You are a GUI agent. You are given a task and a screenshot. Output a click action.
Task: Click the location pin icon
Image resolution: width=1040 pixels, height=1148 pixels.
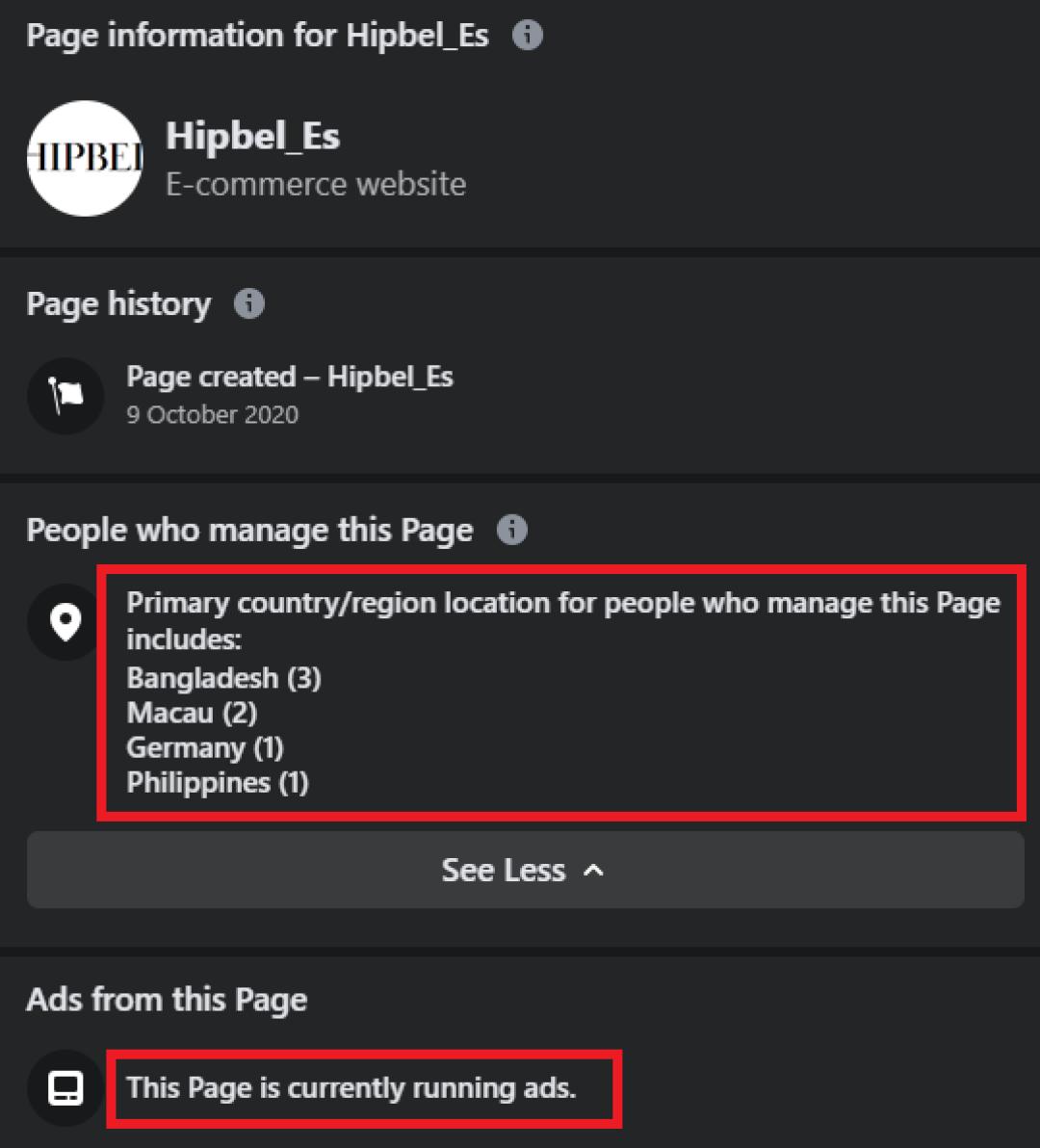(x=65, y=622)
